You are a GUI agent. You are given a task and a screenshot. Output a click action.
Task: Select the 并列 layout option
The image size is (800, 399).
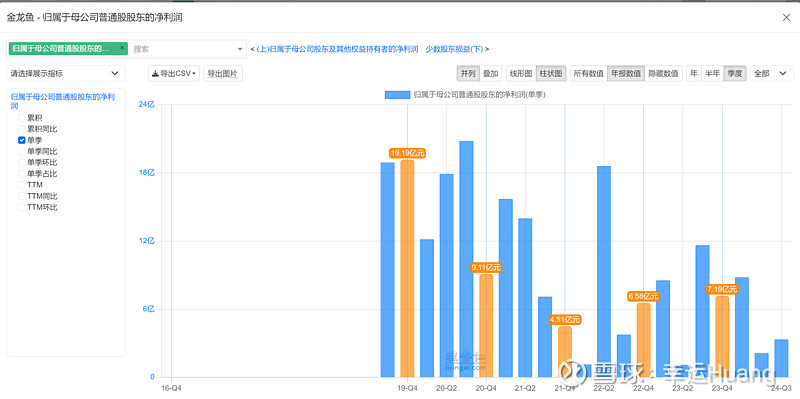[x=468, y=73]
